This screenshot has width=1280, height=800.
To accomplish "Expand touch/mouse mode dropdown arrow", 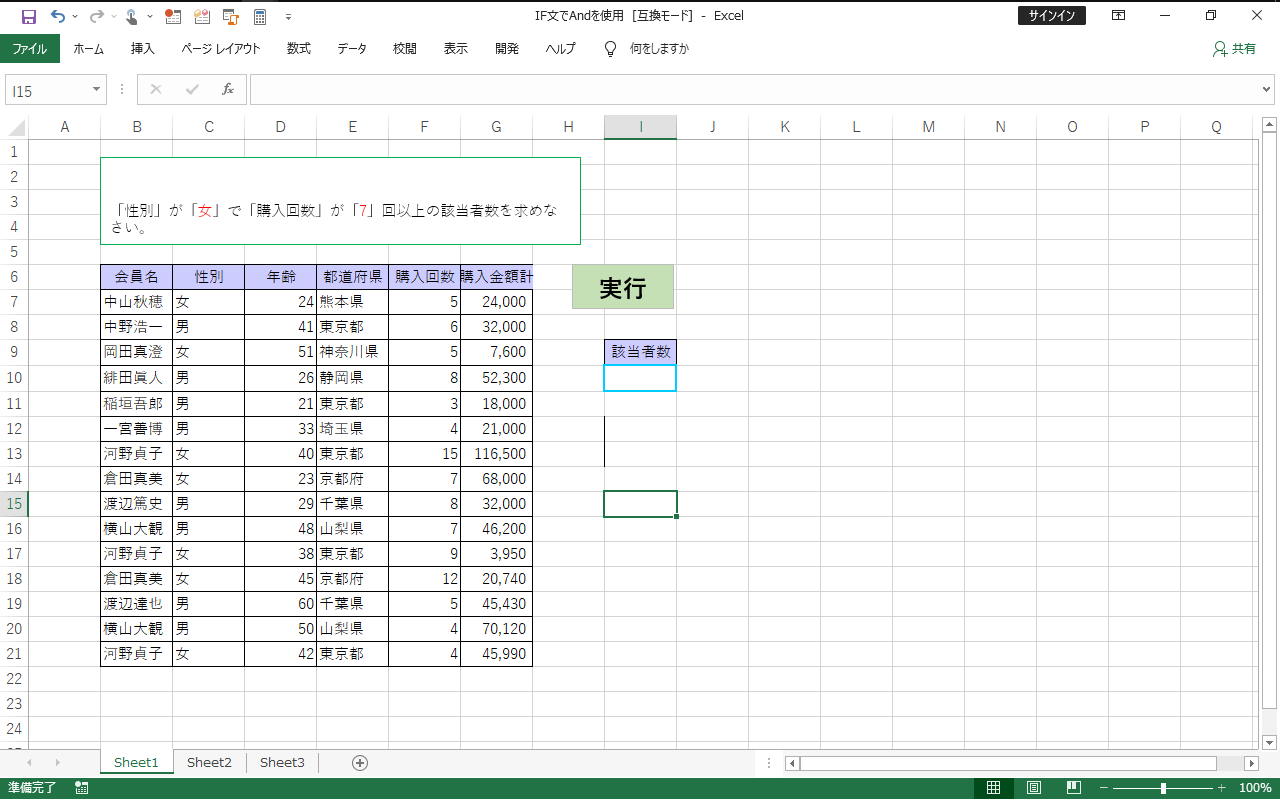I will click(150, 17).
